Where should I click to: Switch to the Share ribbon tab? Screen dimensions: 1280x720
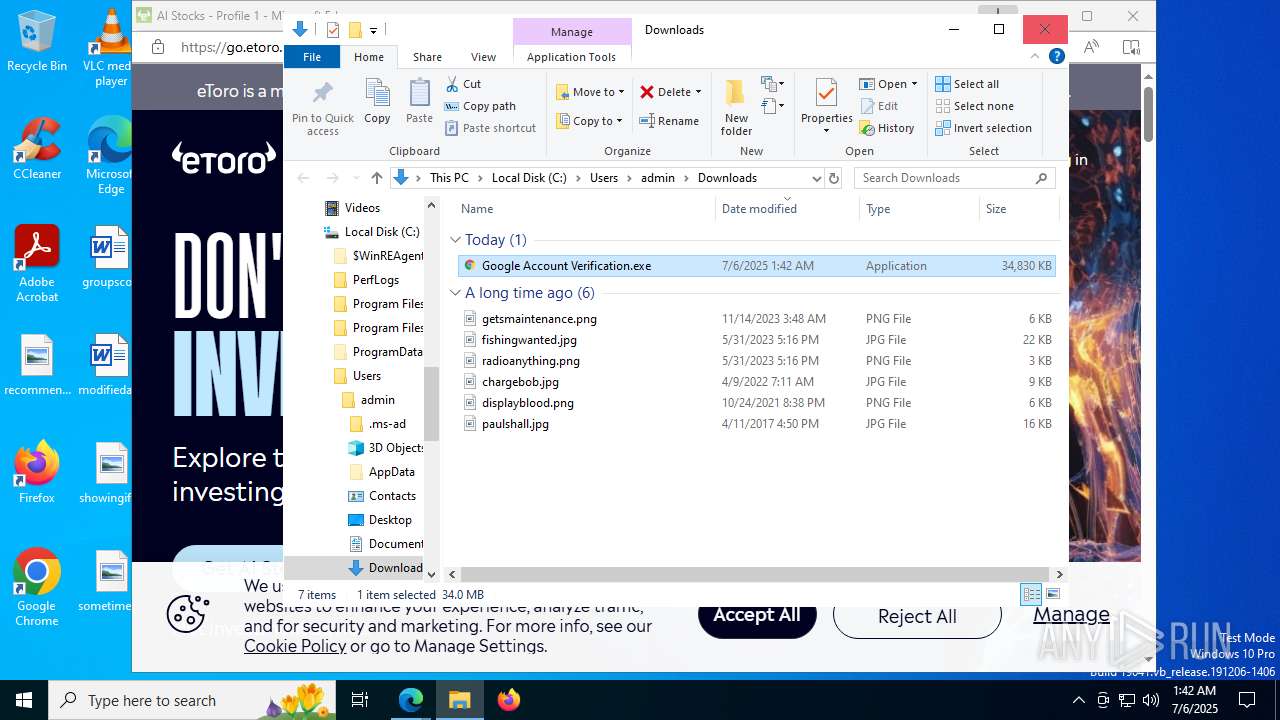pos(427,57)
